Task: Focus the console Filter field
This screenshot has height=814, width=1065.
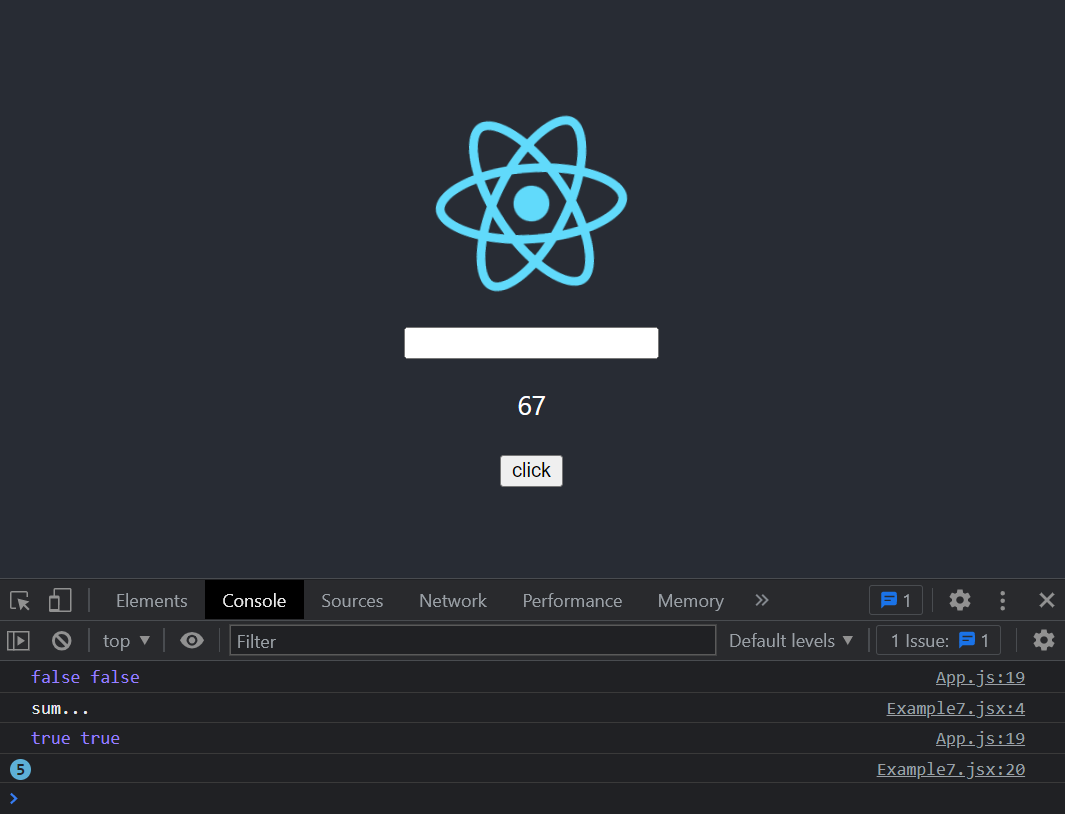Action: [473, 640]
